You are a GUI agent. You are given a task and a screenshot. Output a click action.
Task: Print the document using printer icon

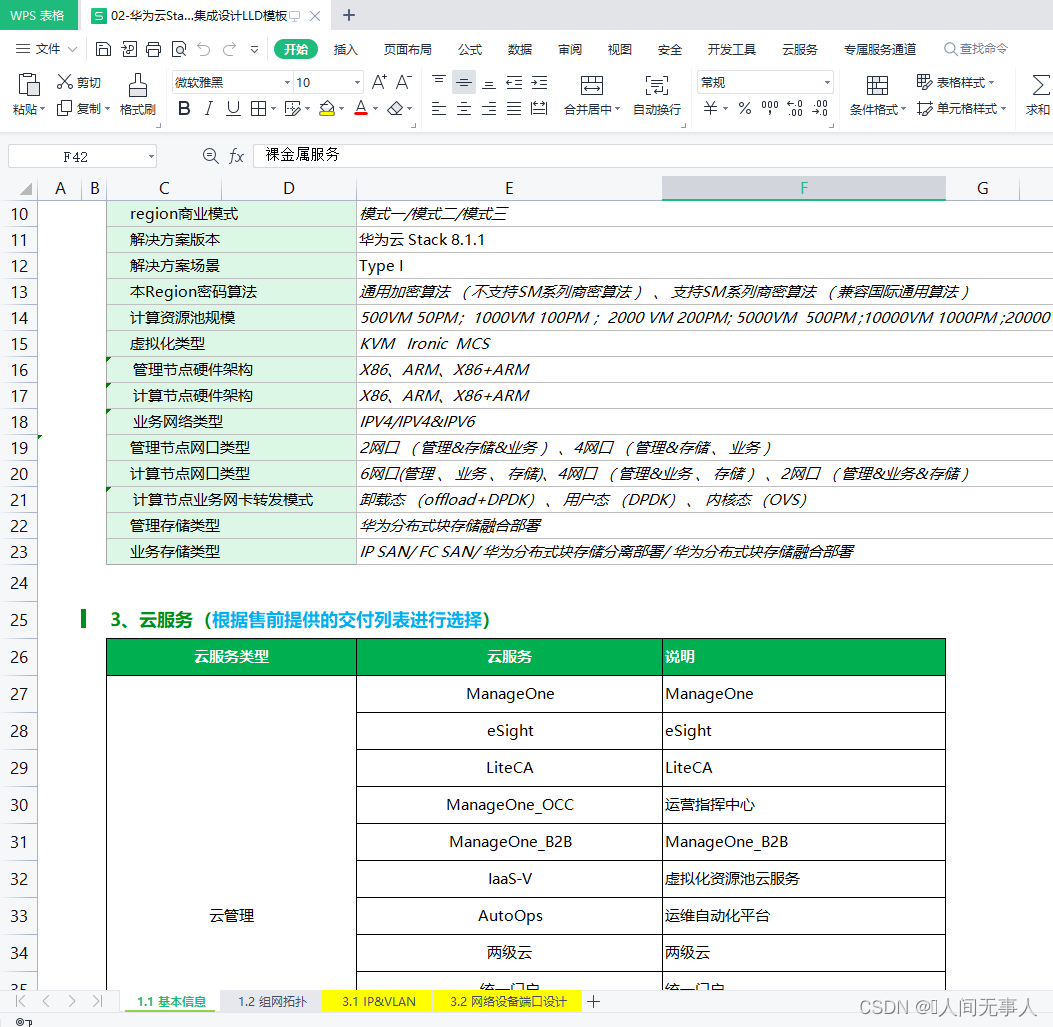pos(154,49)
